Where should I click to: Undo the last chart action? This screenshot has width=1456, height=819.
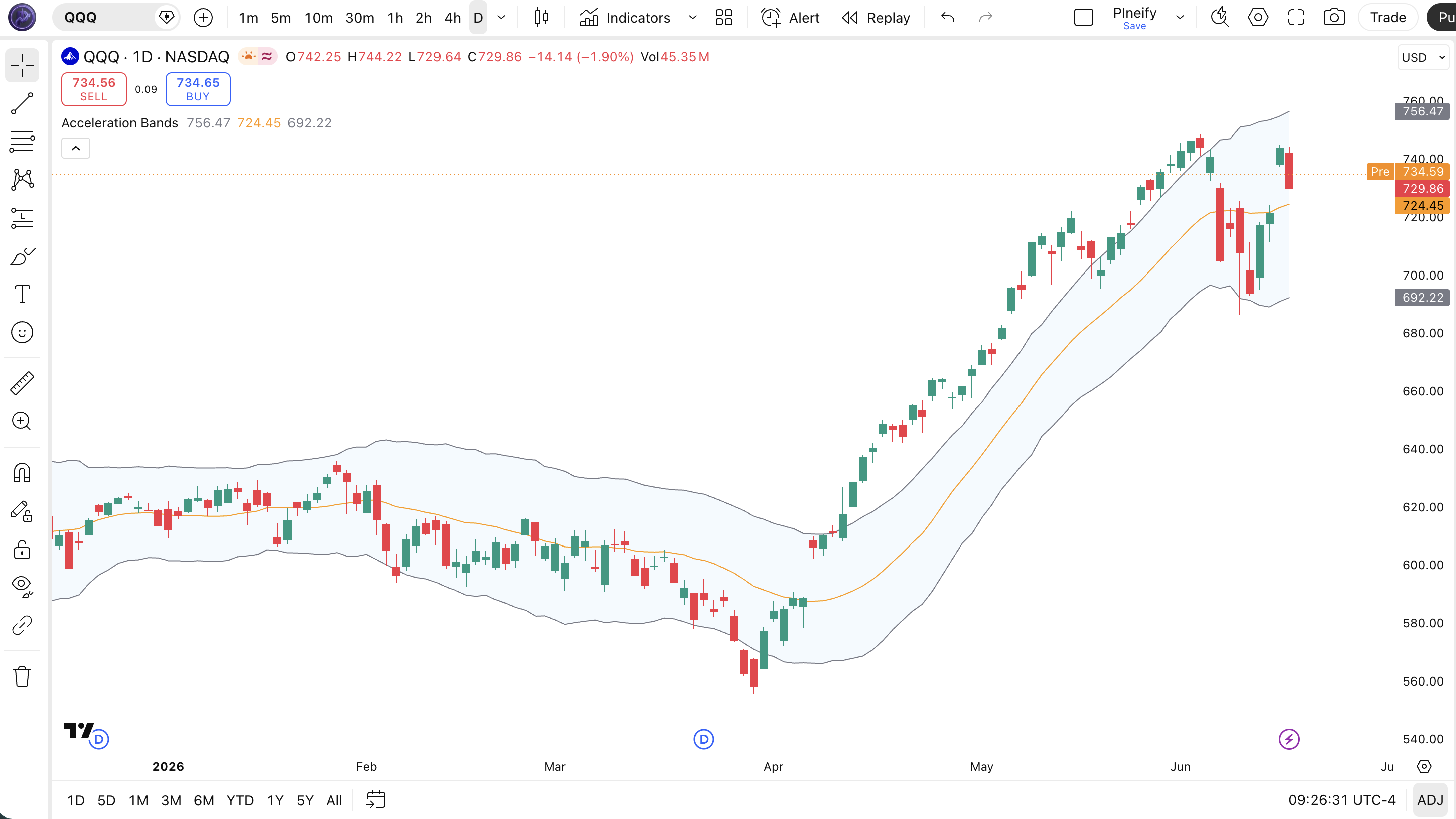[x=948, y=18]
